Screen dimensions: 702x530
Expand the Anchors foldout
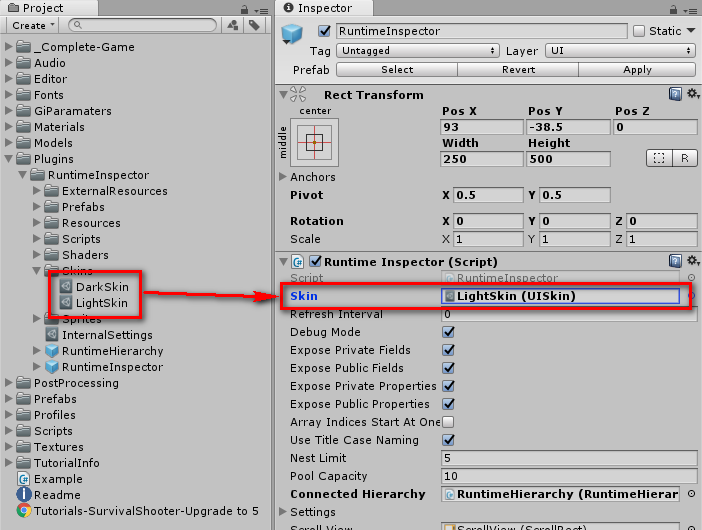283,176
